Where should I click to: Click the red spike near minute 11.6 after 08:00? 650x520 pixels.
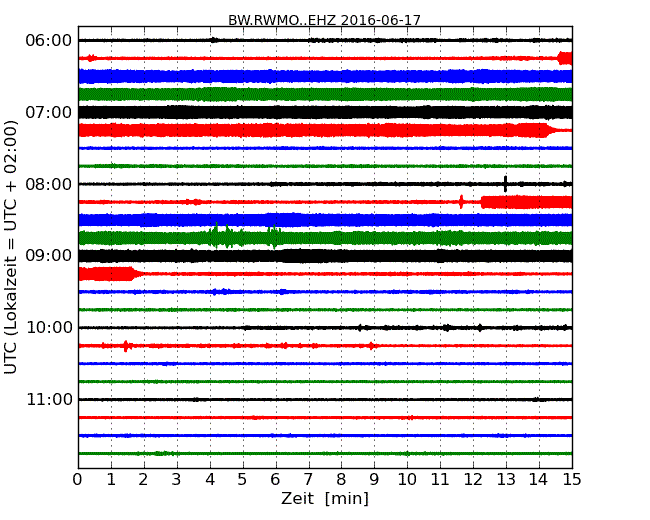coord(461,202)
